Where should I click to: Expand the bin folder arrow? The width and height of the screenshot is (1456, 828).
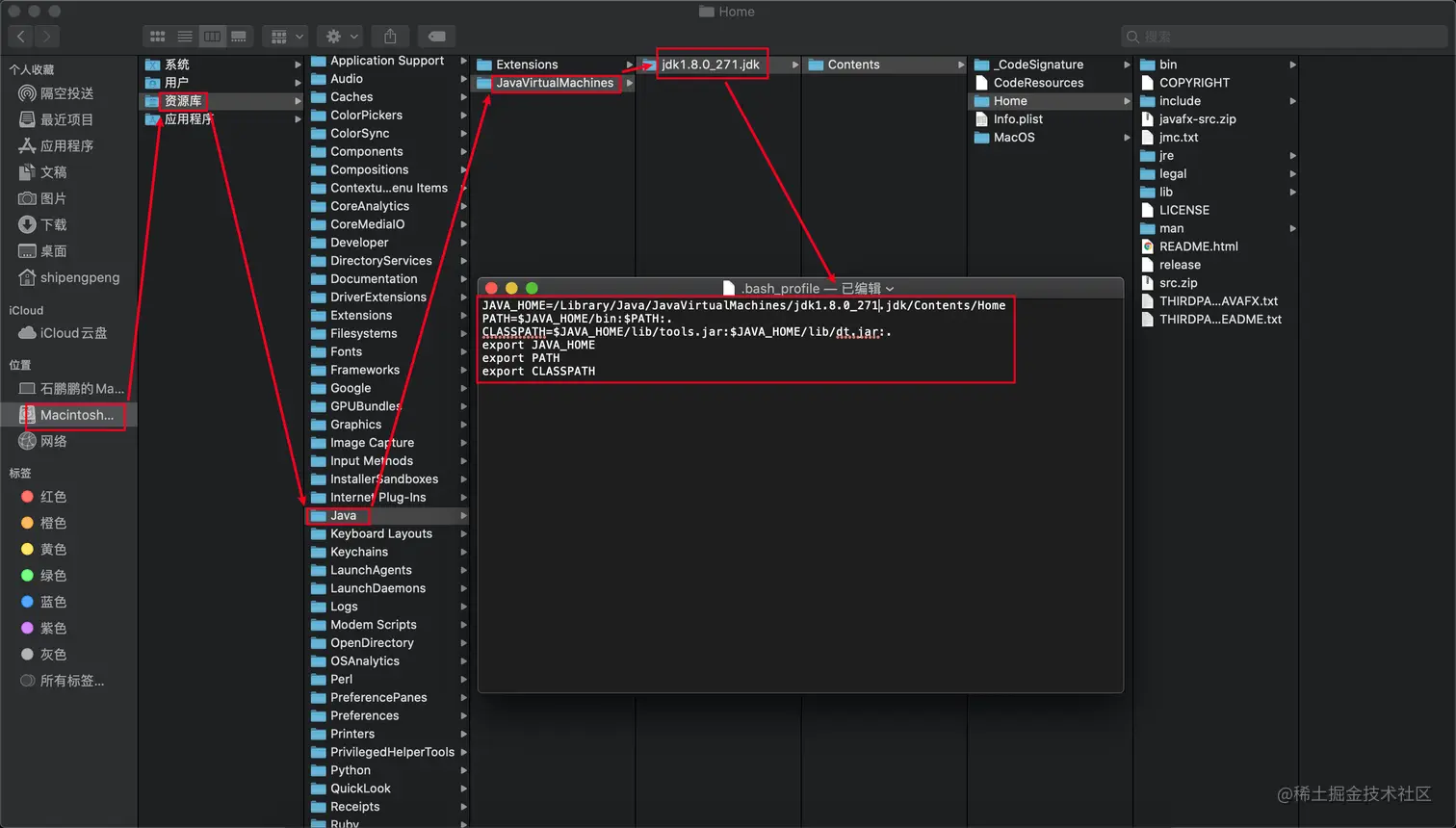click(x=1292, y=65)
